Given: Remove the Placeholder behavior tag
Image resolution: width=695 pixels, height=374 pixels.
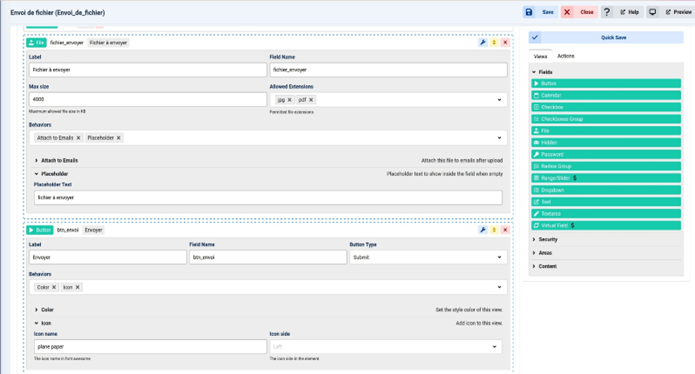Looking at the screenshot, I should [118, 138].
